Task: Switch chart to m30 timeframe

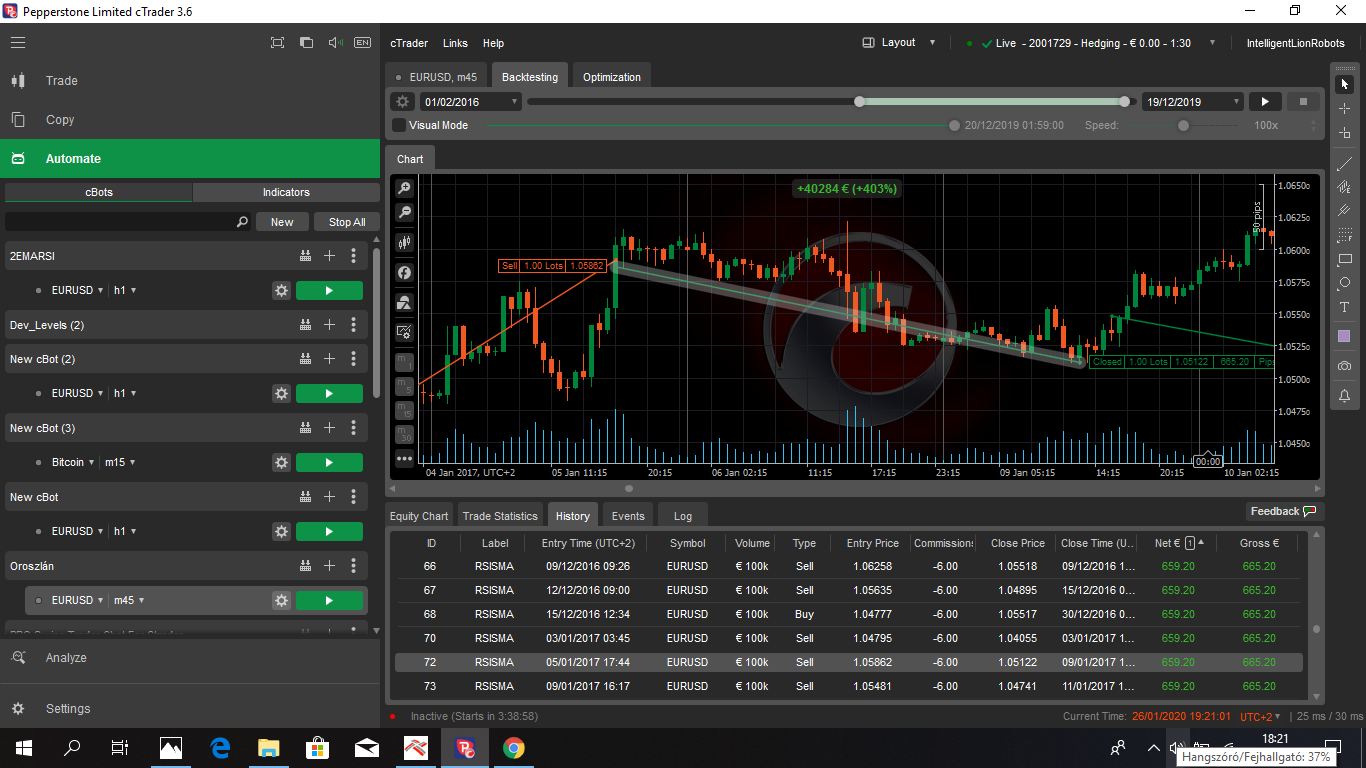Action: tap(403, 435)
